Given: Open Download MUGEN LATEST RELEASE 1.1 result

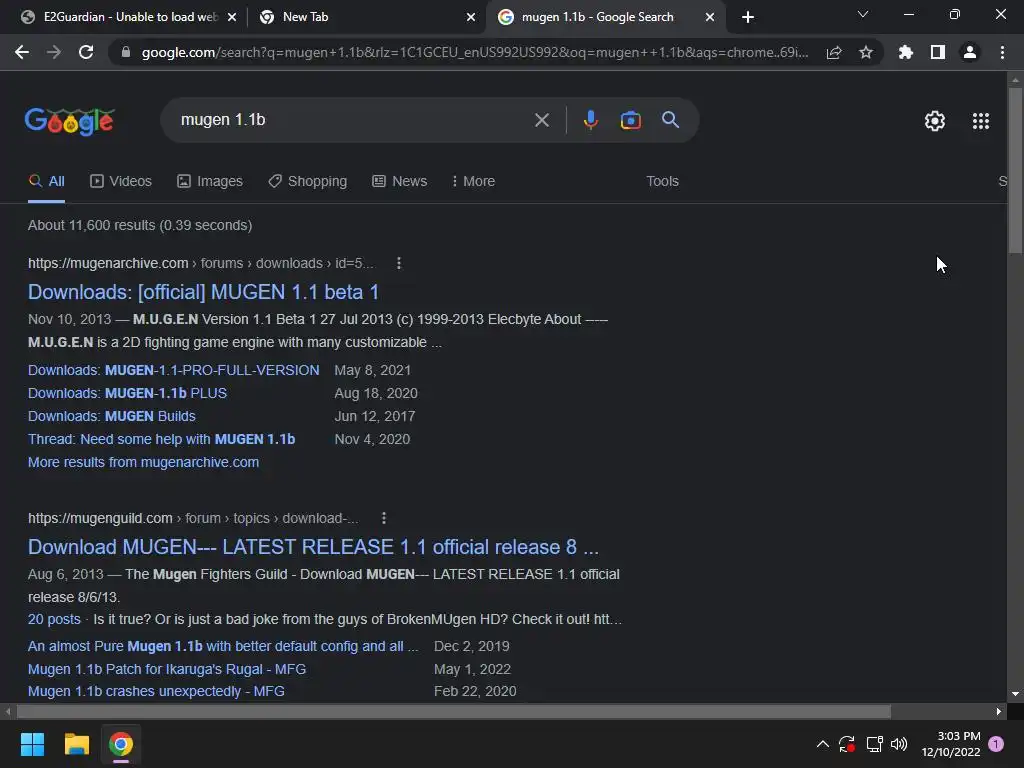Looking at the screenshot, I should point(313,547).
